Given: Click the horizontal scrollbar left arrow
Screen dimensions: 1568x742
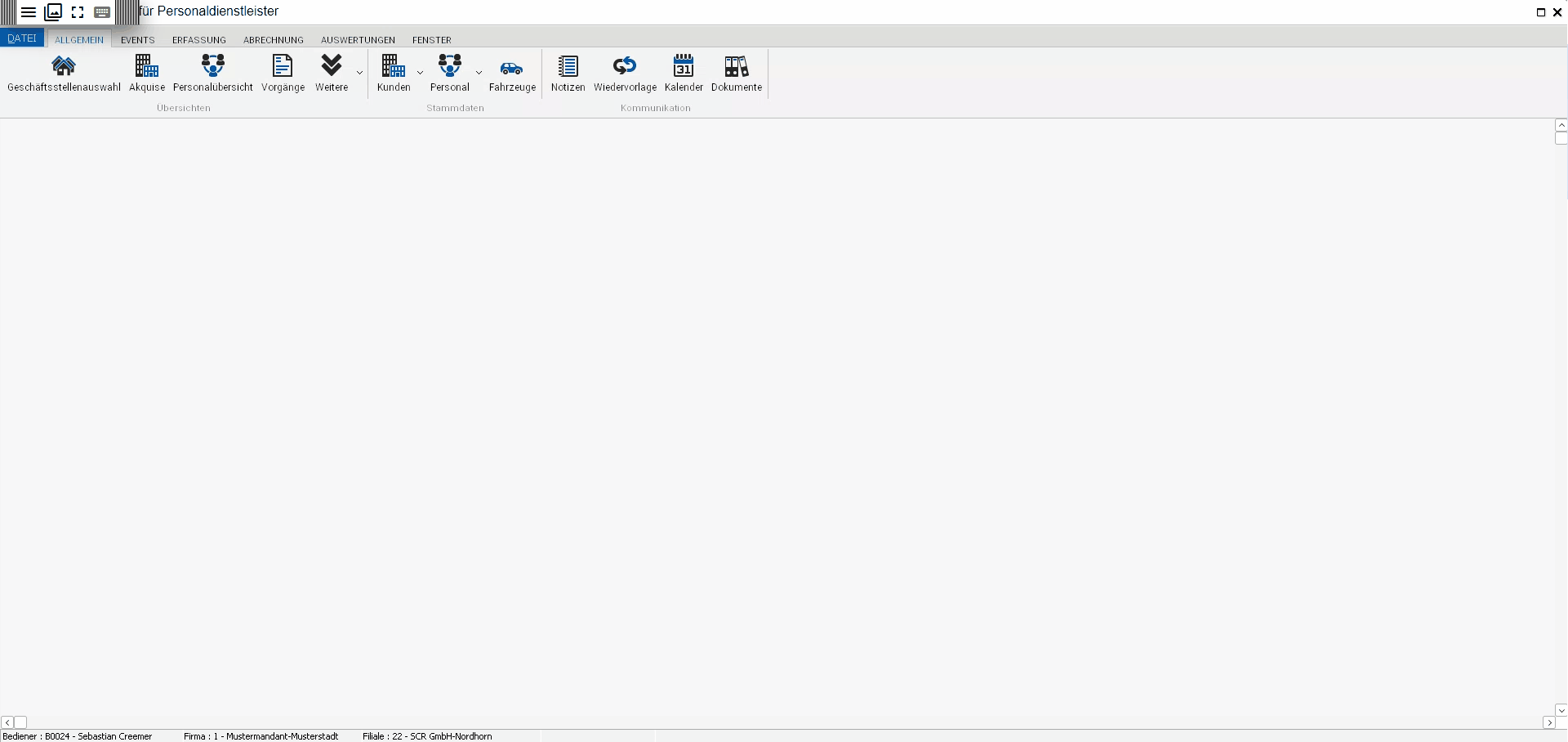Looking at the screenshot, I should [x=7, y=722].
